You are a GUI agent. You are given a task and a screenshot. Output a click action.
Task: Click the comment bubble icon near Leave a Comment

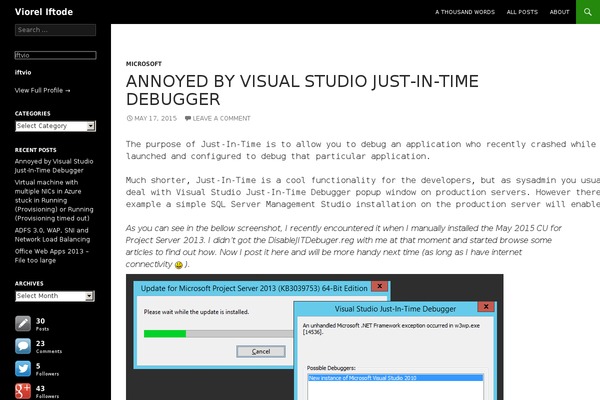click(x=188, y=118)
